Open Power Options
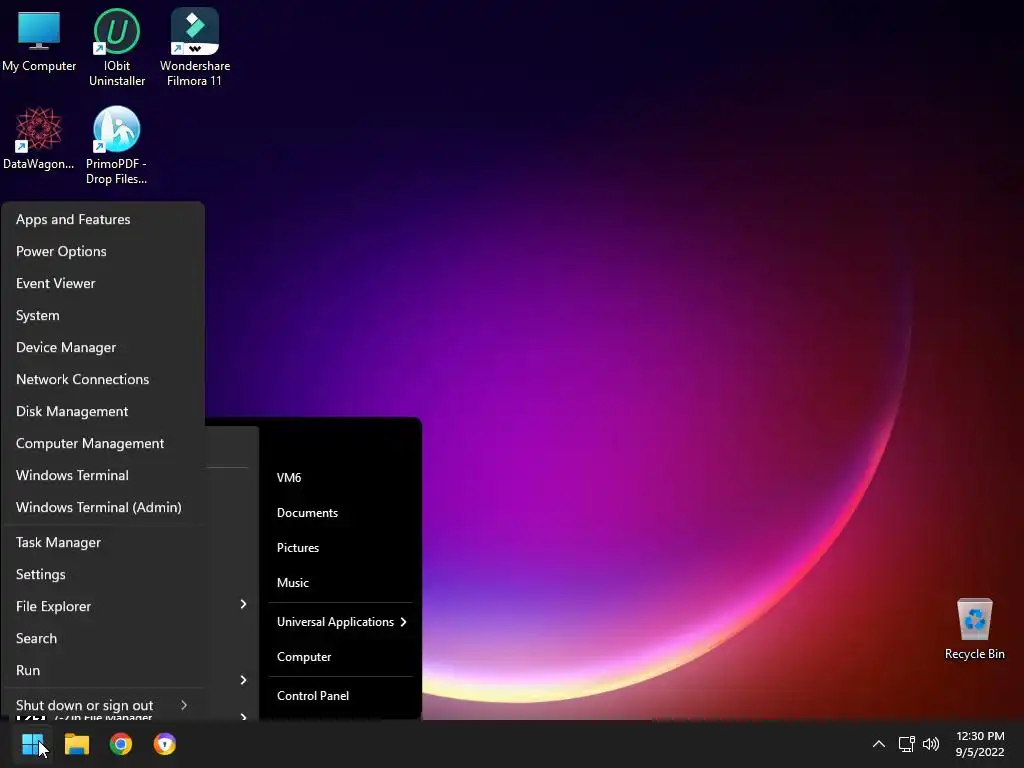Screen dimensions: 1024x768 [x=103, y=251]
